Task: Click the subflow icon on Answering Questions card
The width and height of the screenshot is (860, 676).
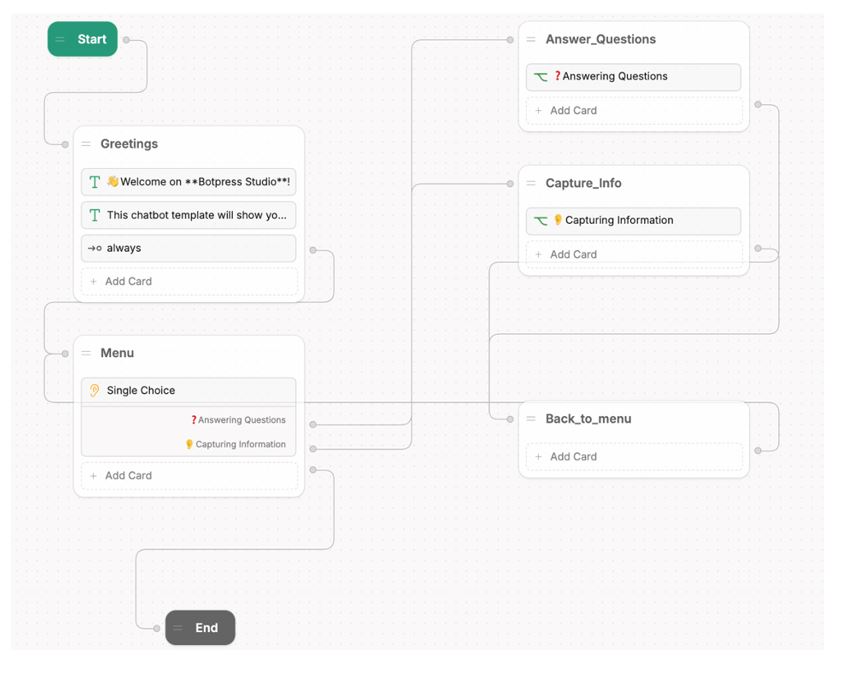Action: tap(540, 77)
